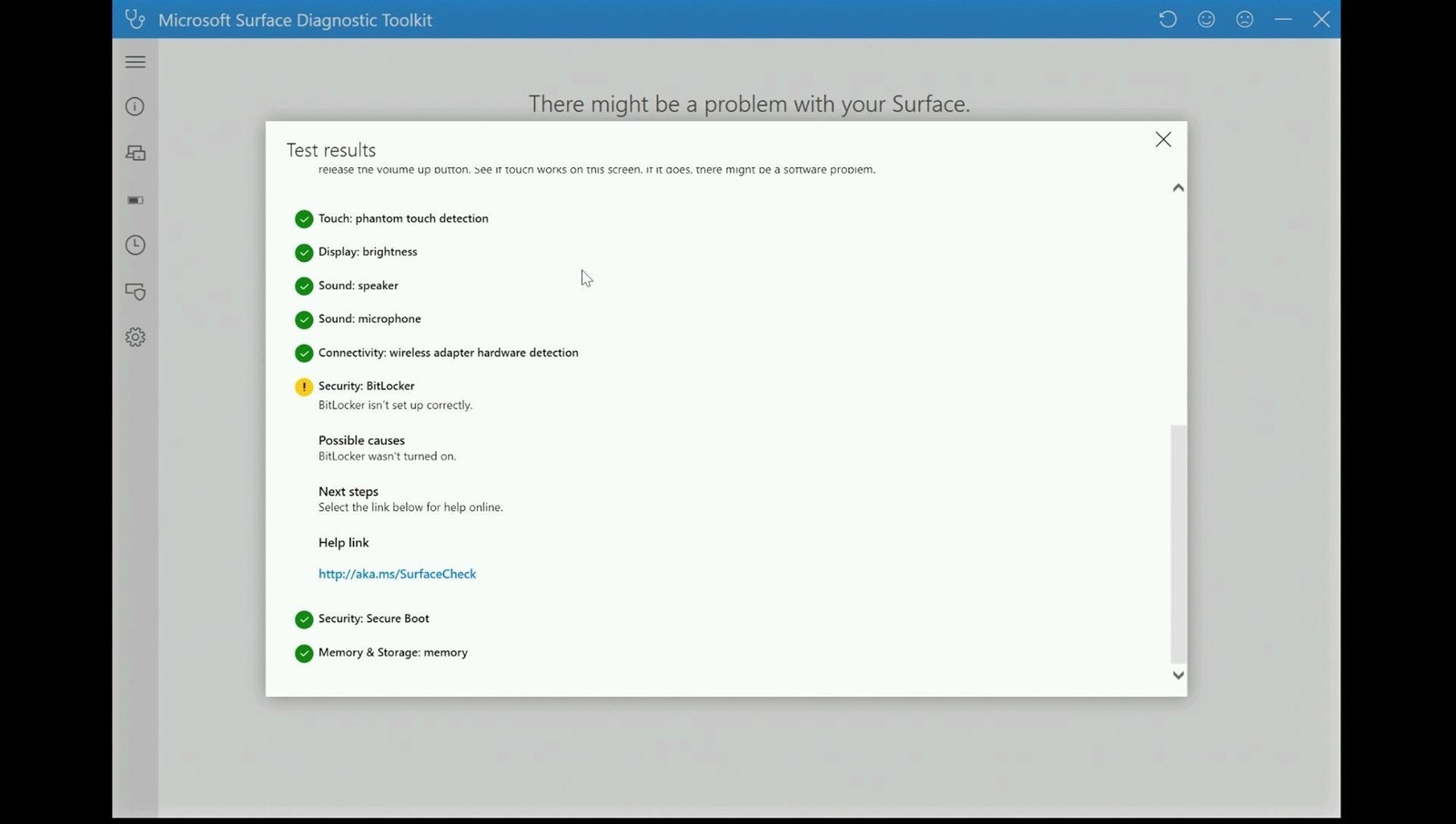The image size is (1456, 824).
Task: Click the 'Possible causes' heading
Action: pyautogui.click(x=361, y=440)
